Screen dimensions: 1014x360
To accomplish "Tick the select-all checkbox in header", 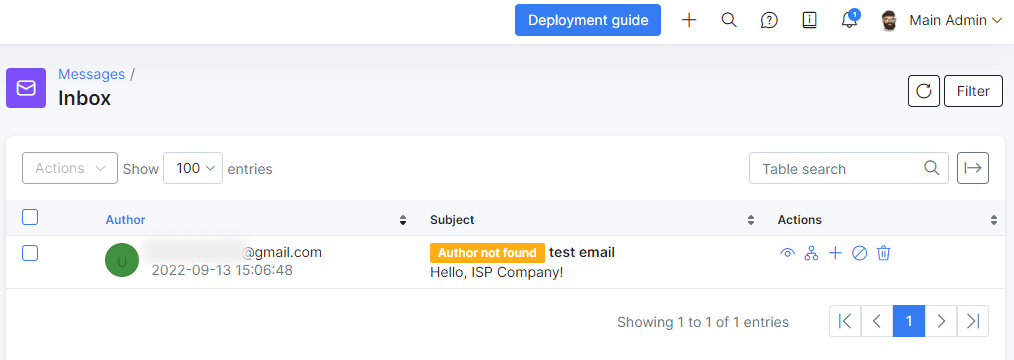I will pos(30,217).
